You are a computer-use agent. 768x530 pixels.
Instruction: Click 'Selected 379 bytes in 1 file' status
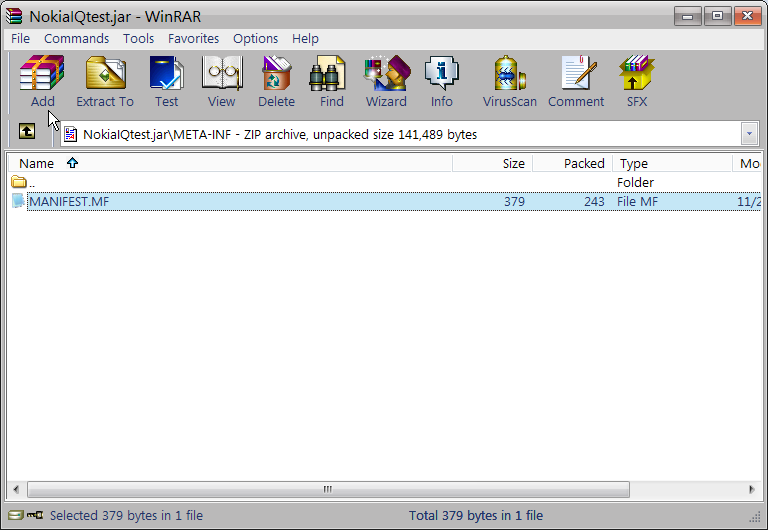pyautogui.click(x=126, y=515)
